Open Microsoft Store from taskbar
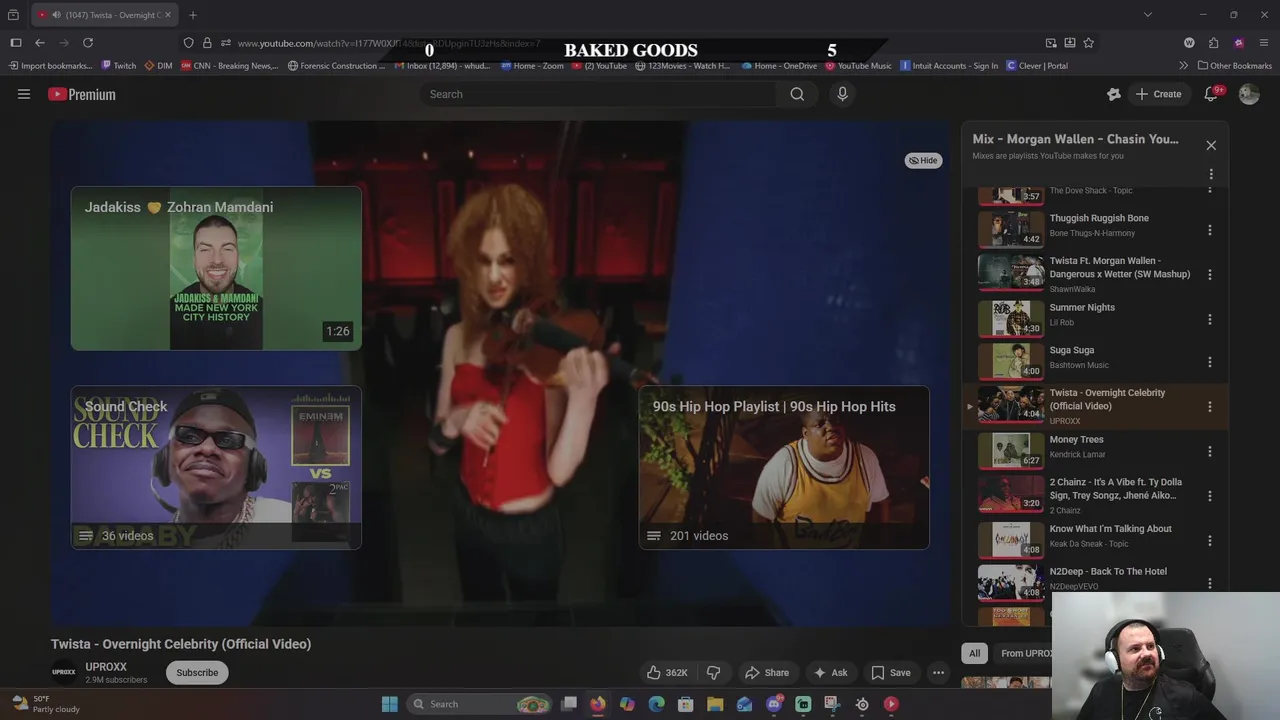 click(x=686, y=704)
